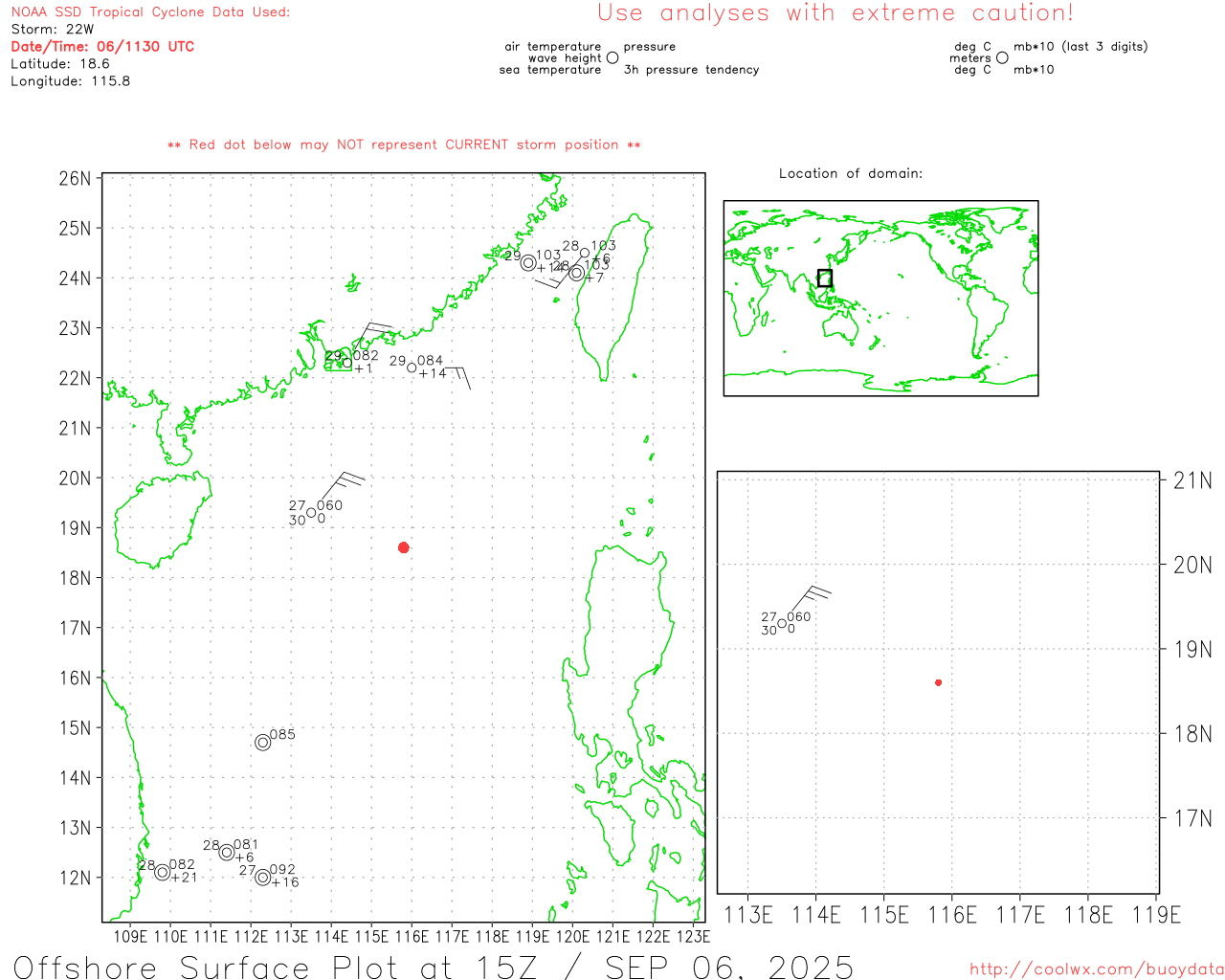
Task: Open the coolwx.com/buoydata link
Action: pyautogui.click(x=1097, y=969)
